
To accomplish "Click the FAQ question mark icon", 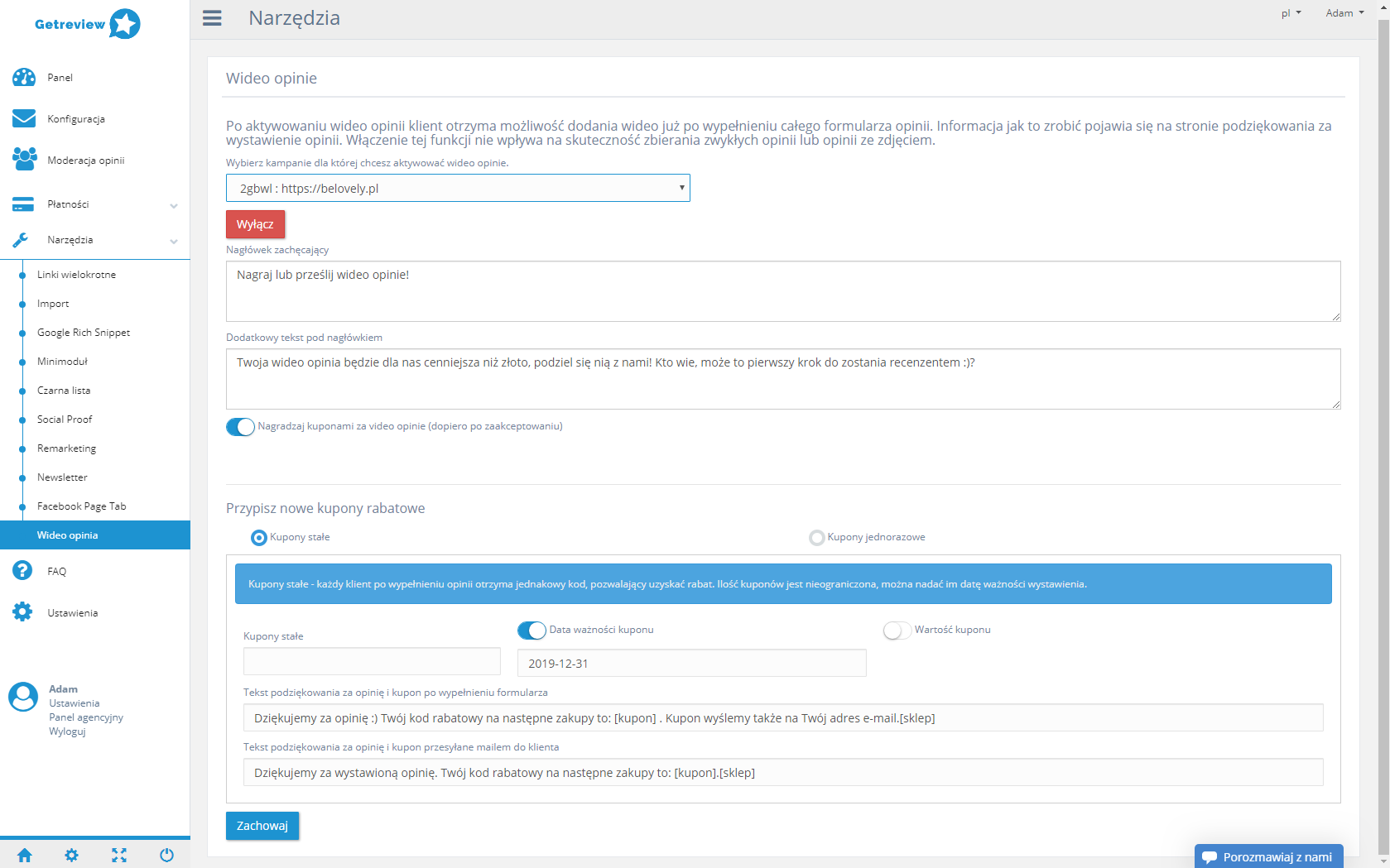I will point(22,571).
